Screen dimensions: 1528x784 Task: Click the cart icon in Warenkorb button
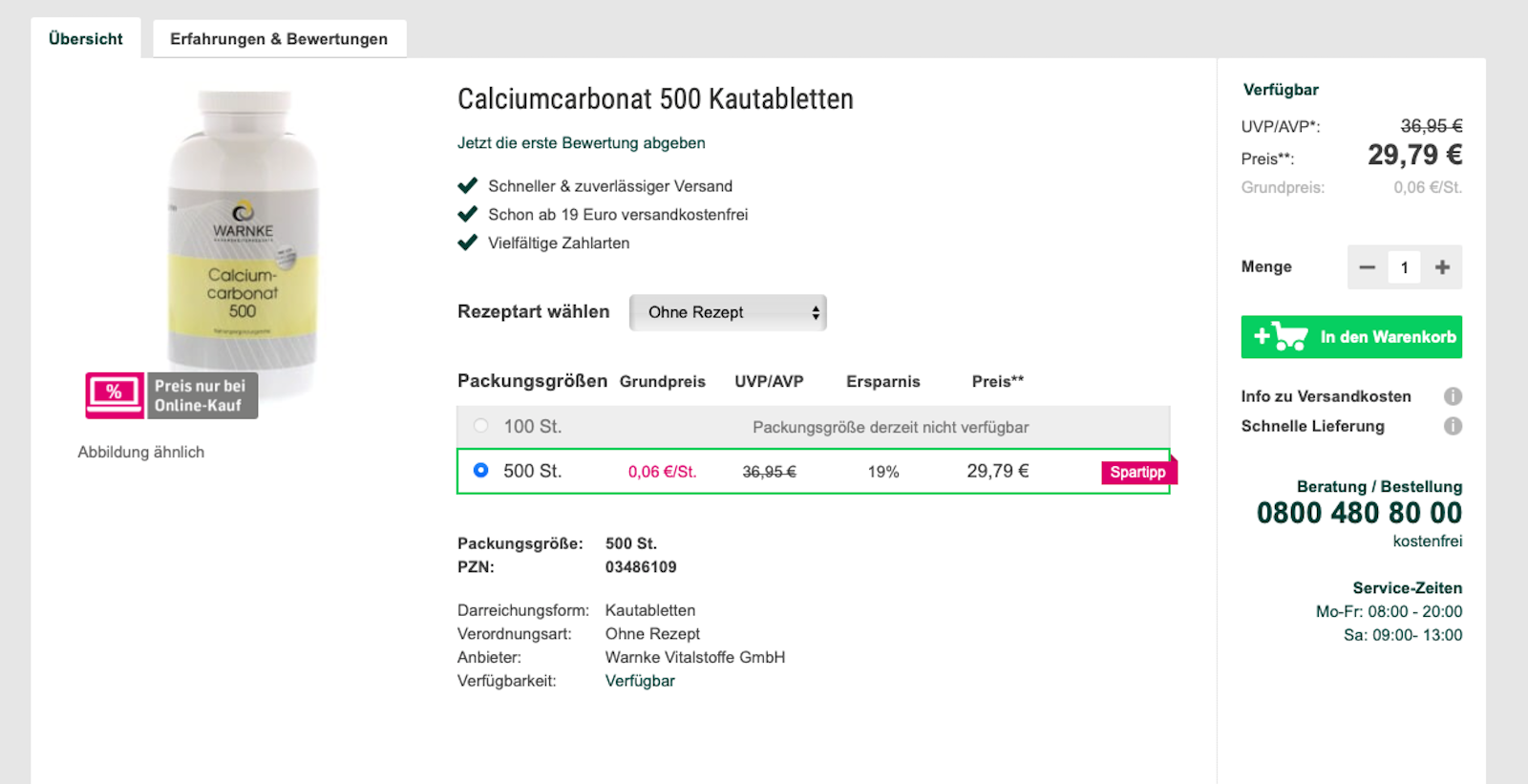(1288, 337)
